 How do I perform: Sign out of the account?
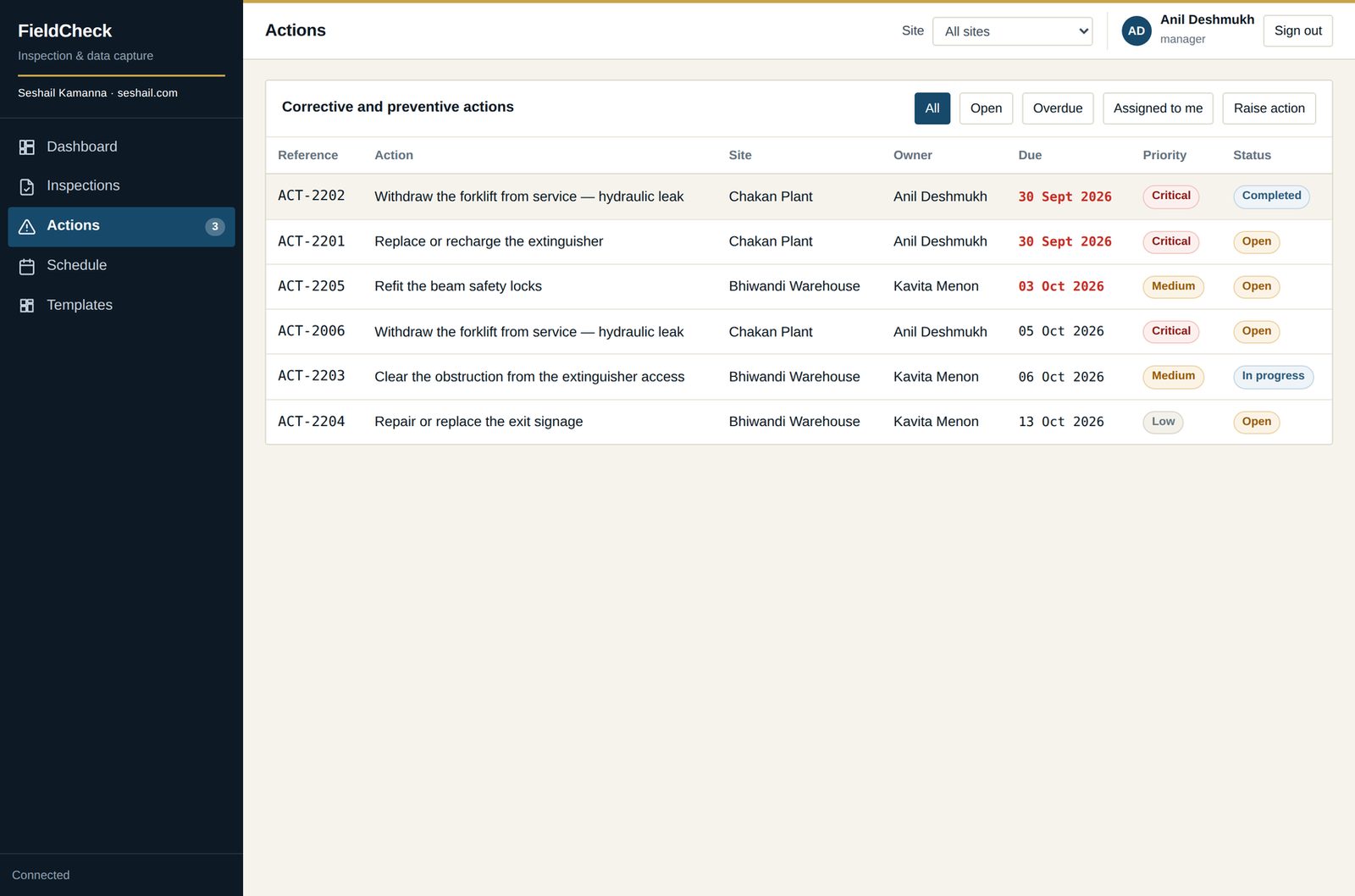(1297, 30)
